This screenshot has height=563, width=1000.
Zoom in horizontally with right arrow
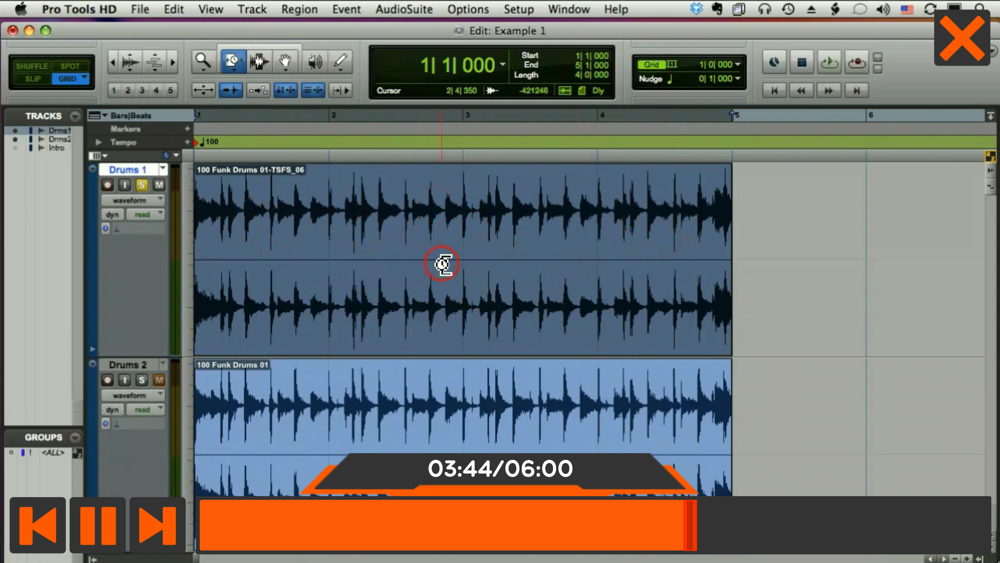(x=172, y=62)
